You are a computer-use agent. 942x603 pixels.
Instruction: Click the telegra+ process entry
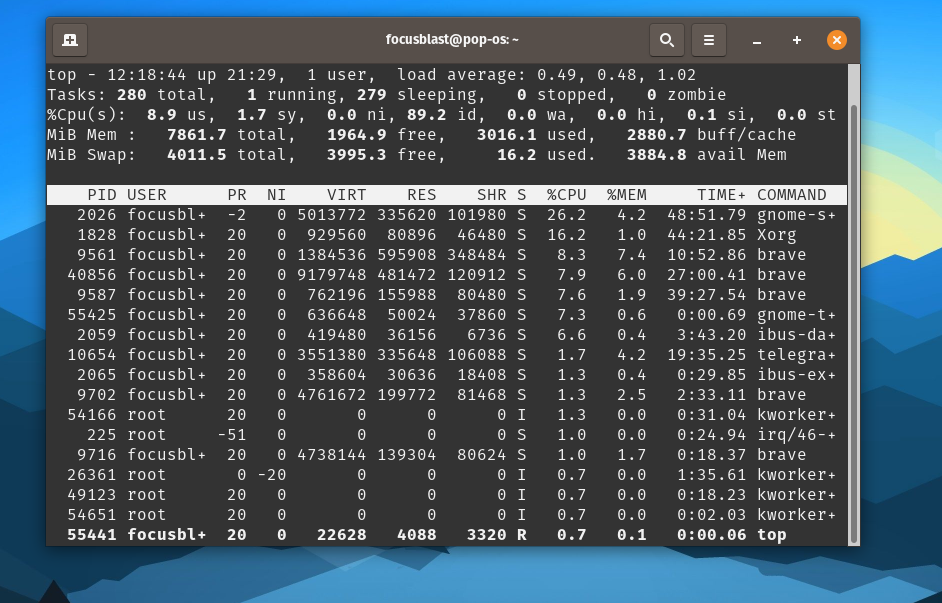click(x=795, y=355)
